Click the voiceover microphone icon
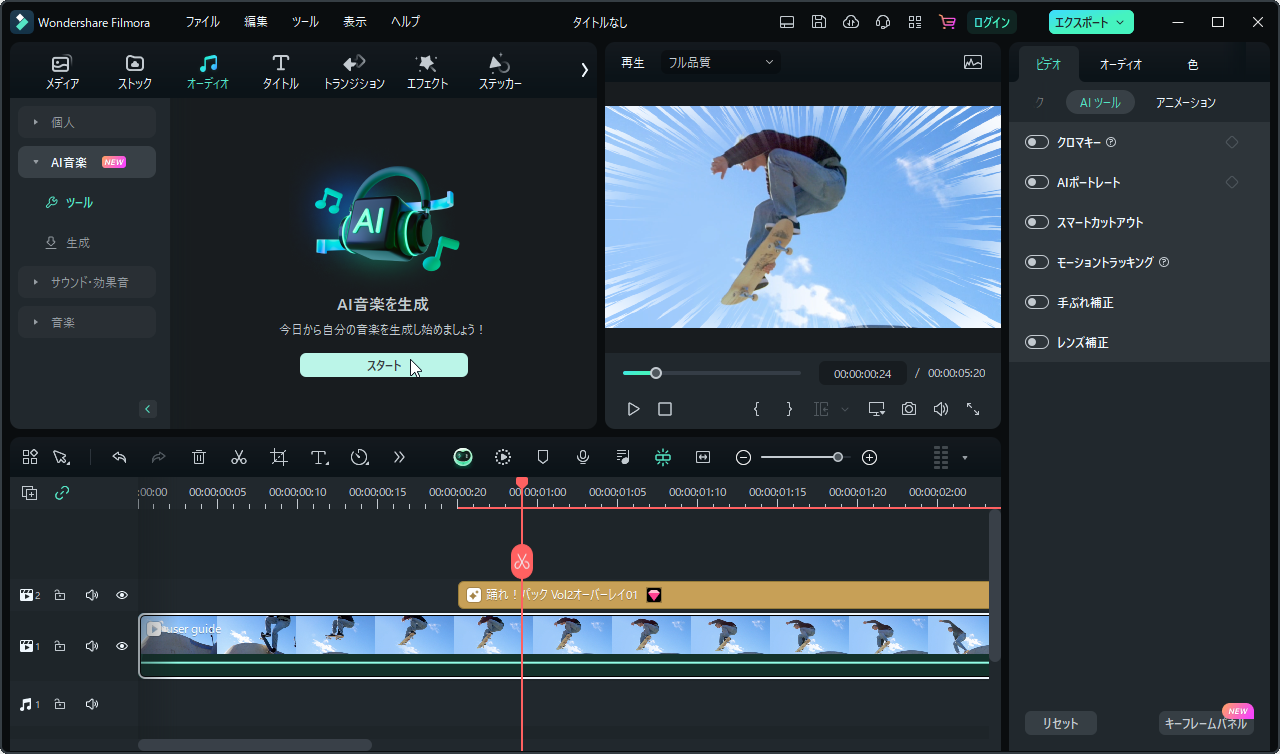Screen dimensions: 1280x754 pyautogui.click(x=583, y=457)
